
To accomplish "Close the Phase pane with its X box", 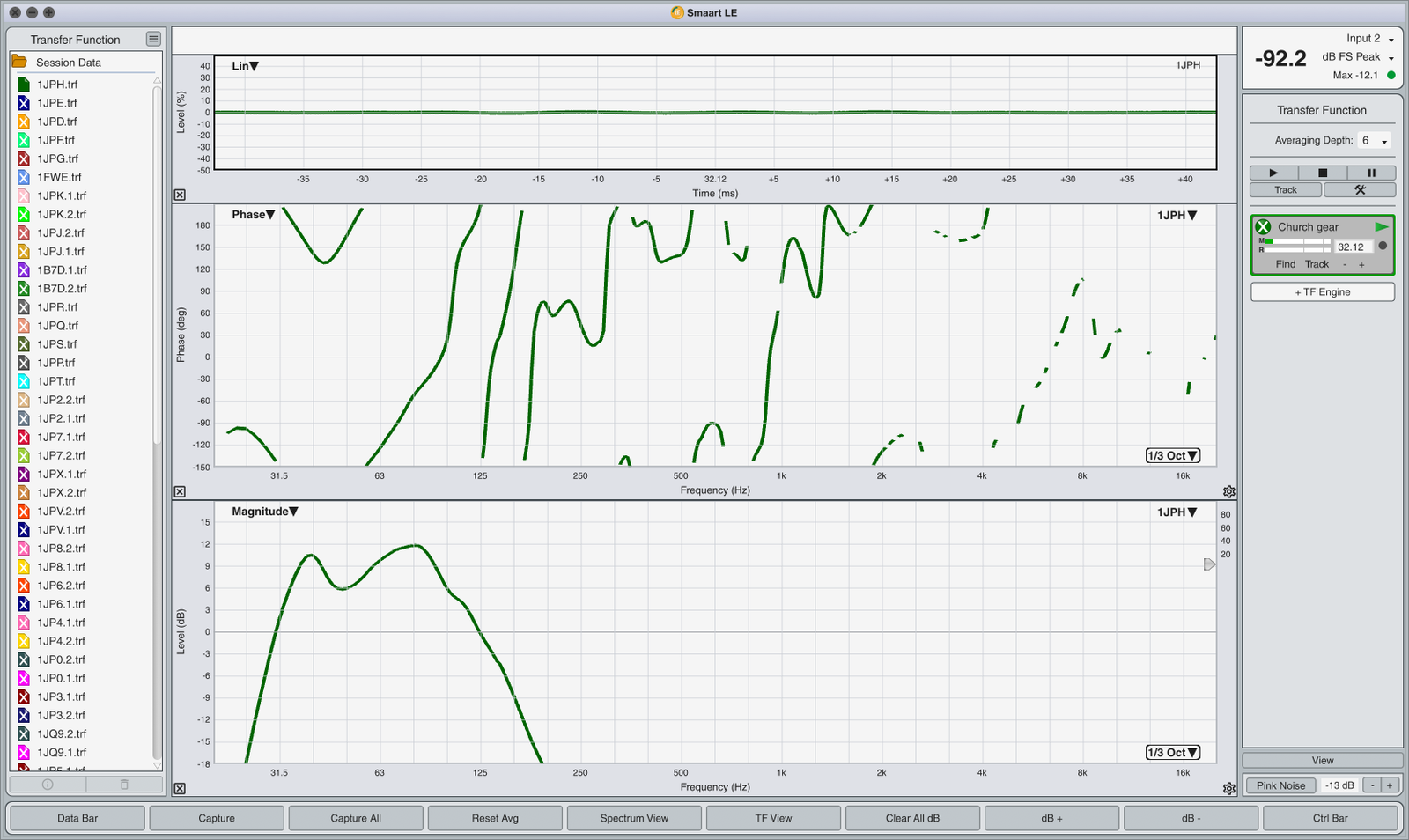I will tap(180, 491).
